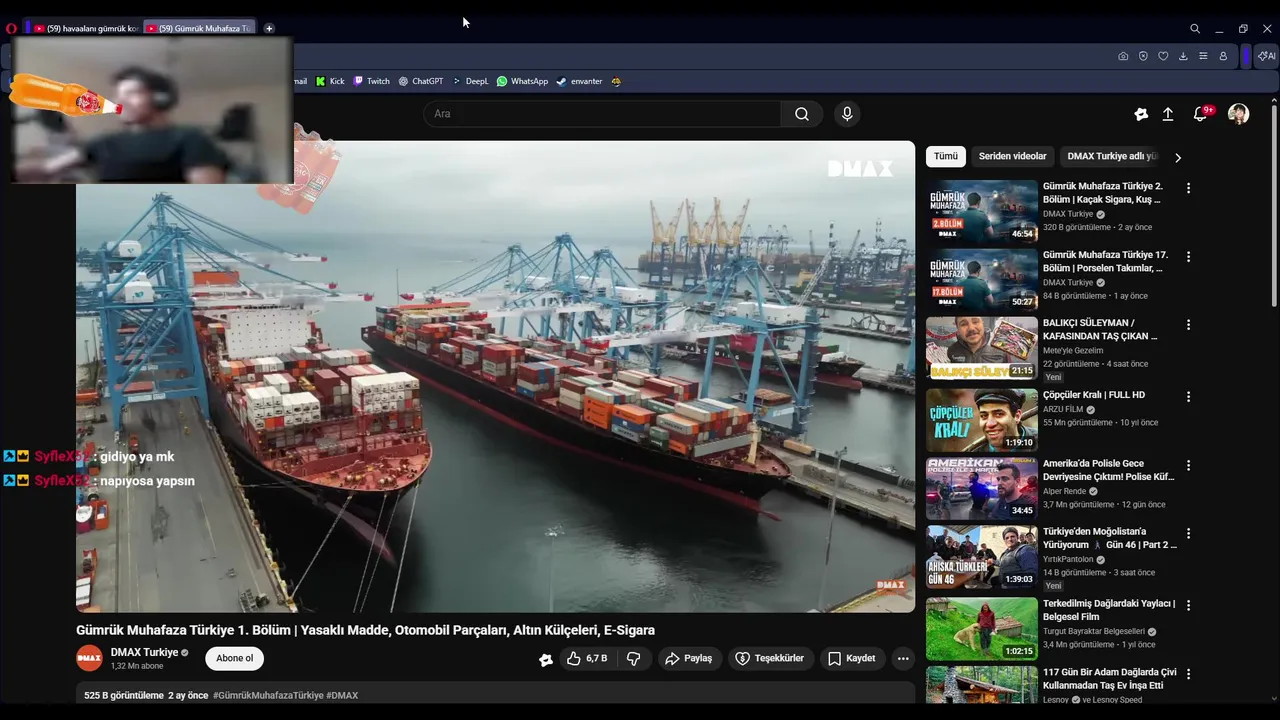Open the Opera AI assistant button
This screenshot has height=720, width=1280.
(x=1266, y=56)
